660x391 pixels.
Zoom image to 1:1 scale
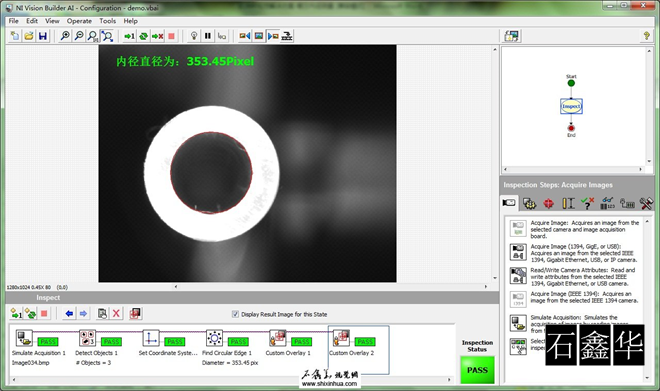93,36
